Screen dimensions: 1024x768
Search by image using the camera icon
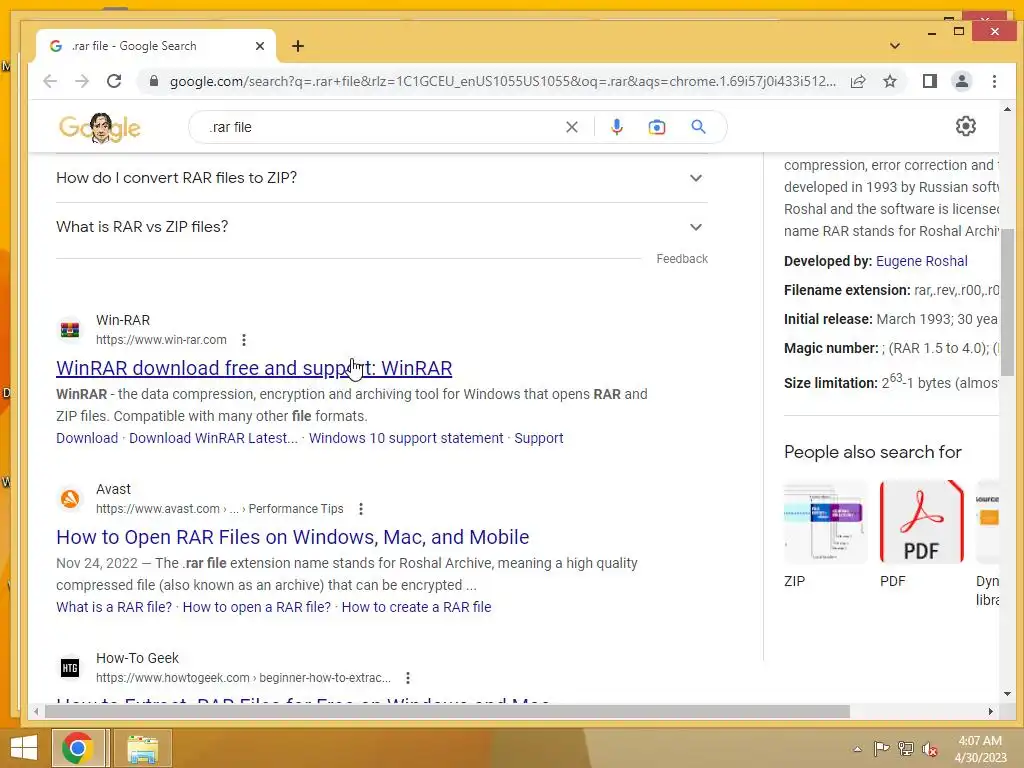coord(656,127)
